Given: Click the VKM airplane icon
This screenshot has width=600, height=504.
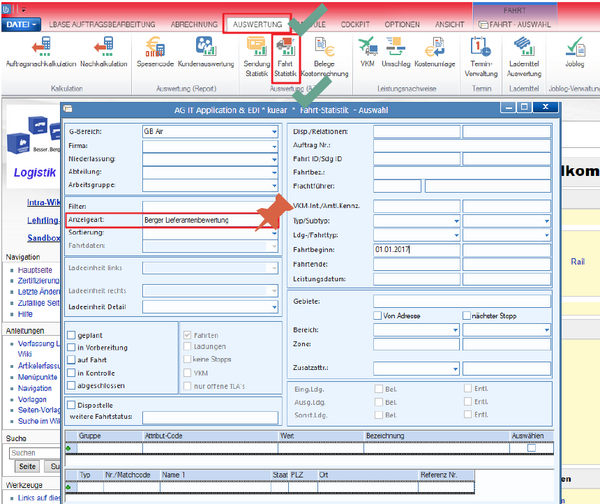Looking at the screenshot, I should point(367,52).
